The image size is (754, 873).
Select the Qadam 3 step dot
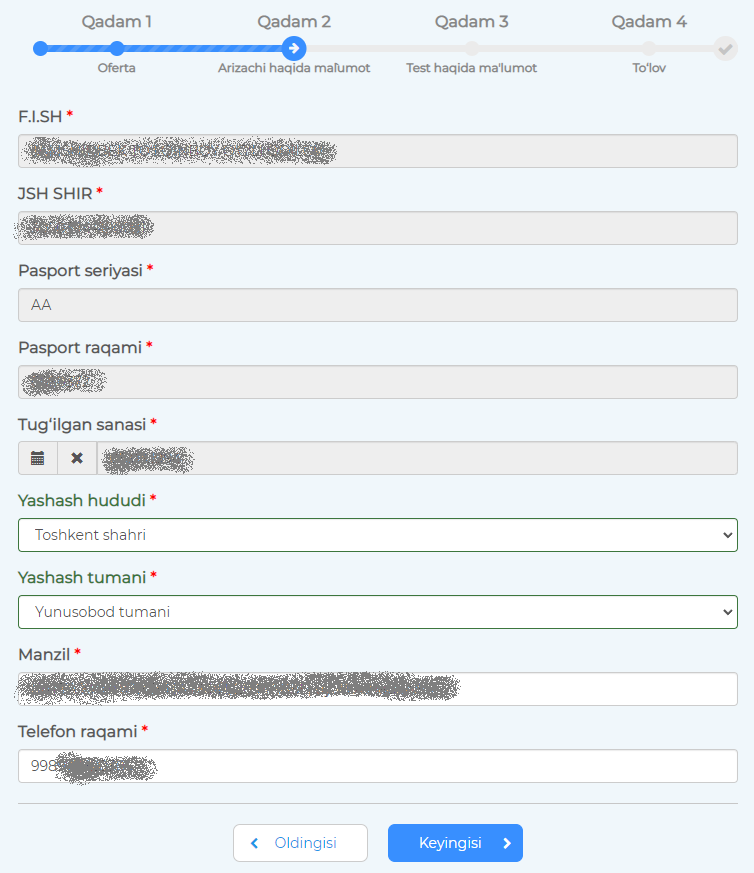pos(472,48)
